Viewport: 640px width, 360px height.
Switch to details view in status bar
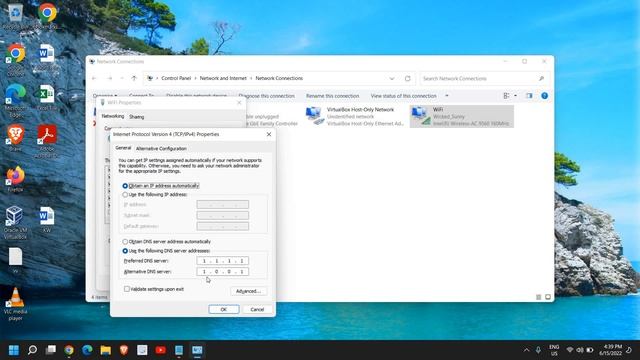538,297
